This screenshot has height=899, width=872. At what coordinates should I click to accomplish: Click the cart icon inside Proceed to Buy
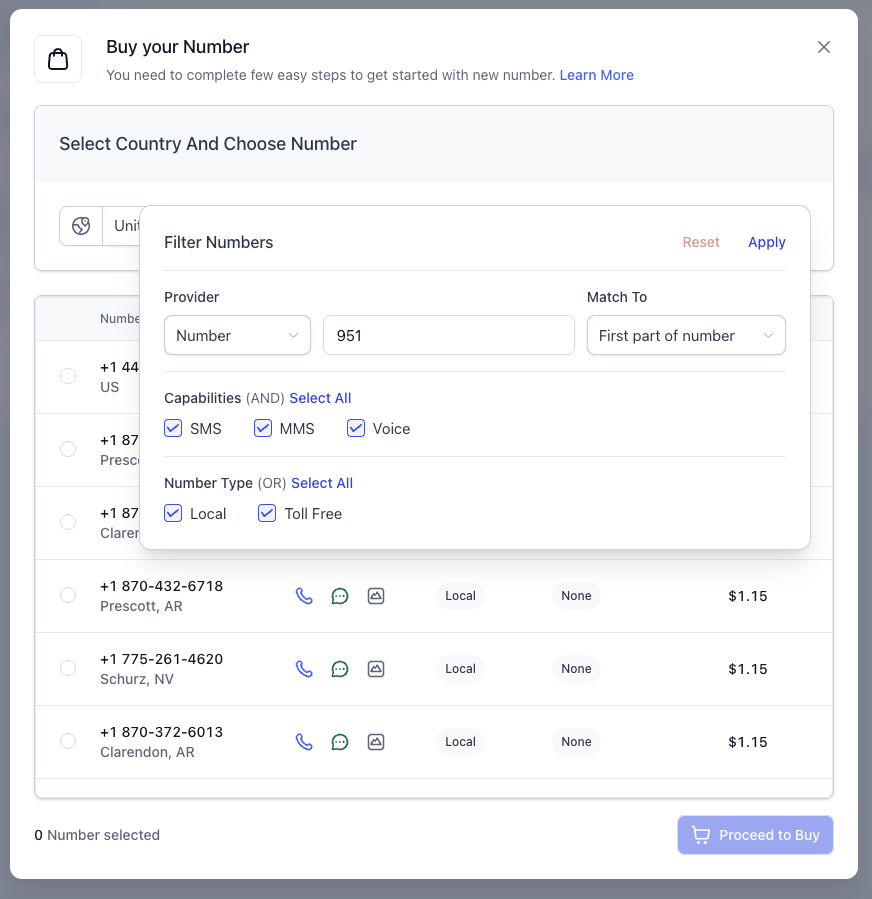pyautogui.click(x=700, y=834)
